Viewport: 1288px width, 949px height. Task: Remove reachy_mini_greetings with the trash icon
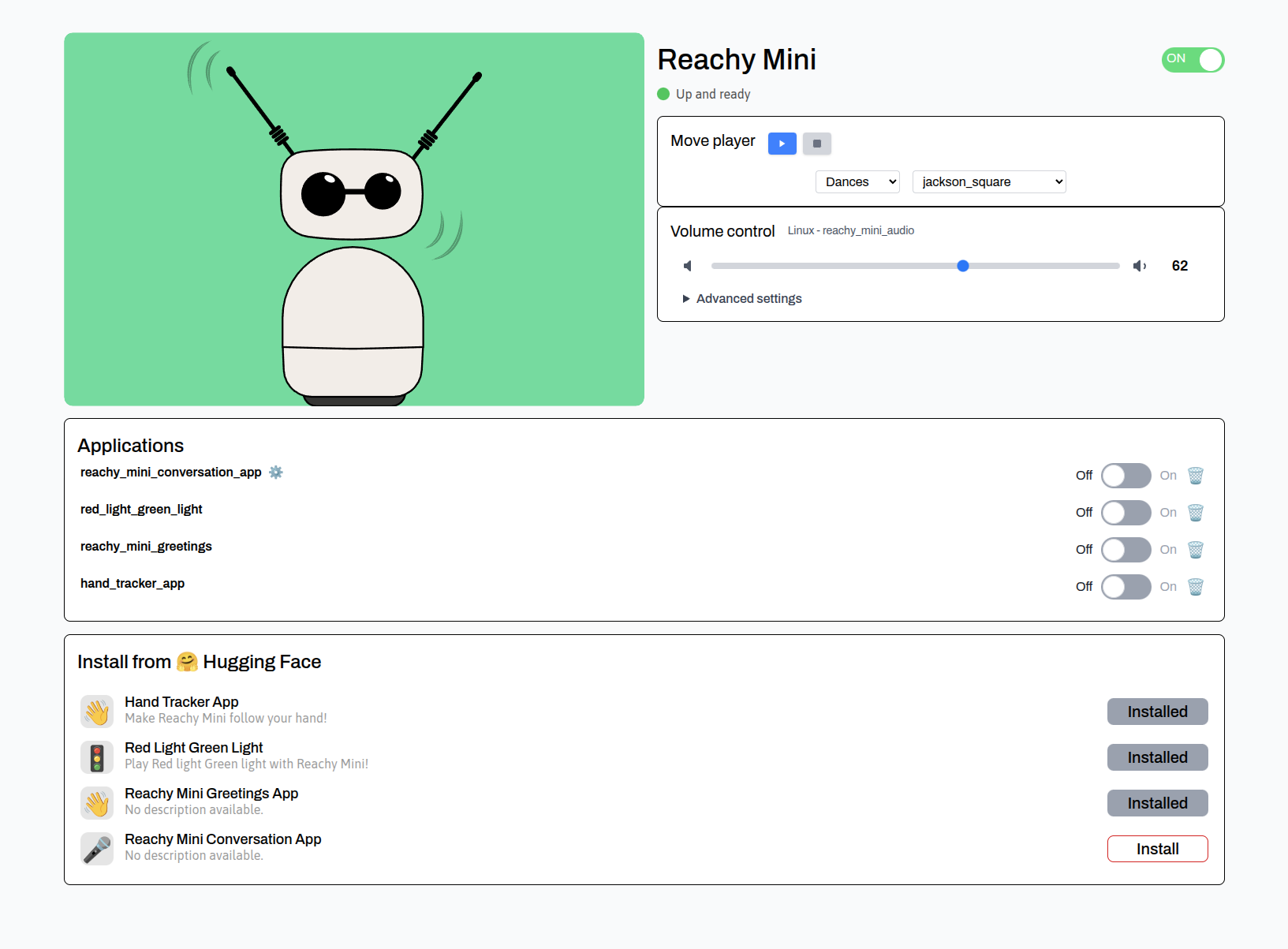coord(1195,549)
